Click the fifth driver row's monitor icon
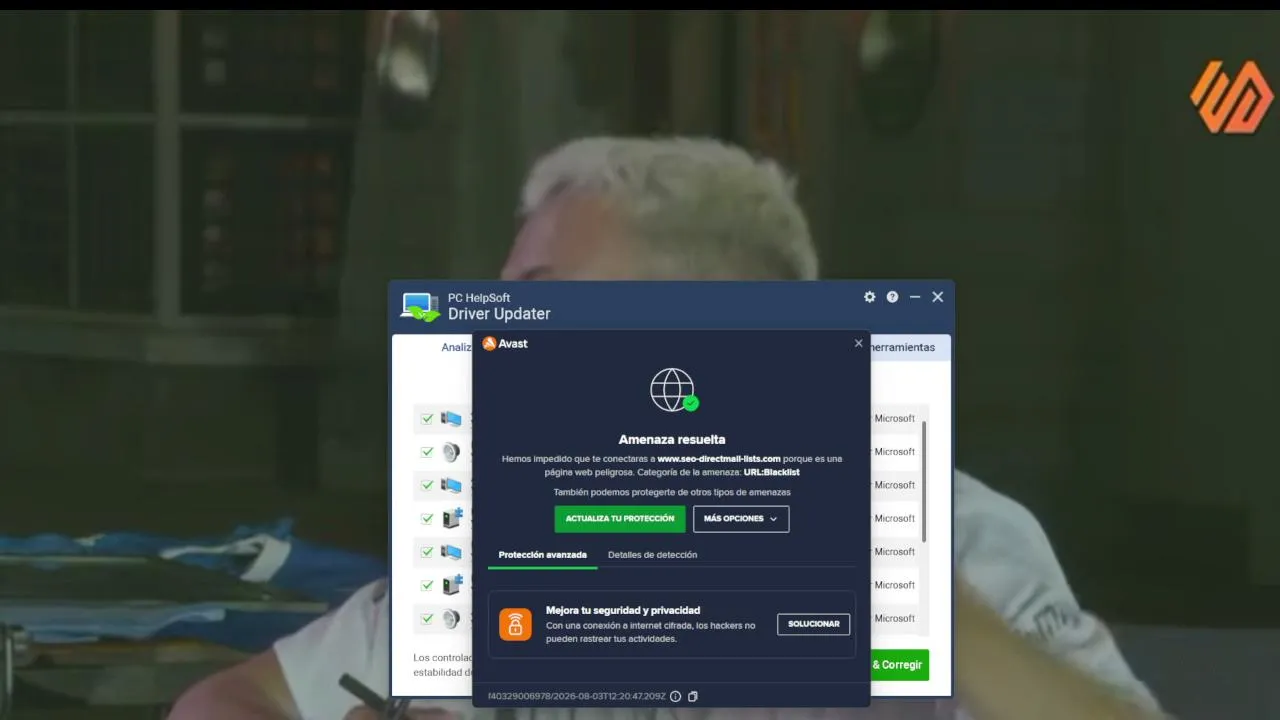 pyautogui.click(x=452, y=552)
